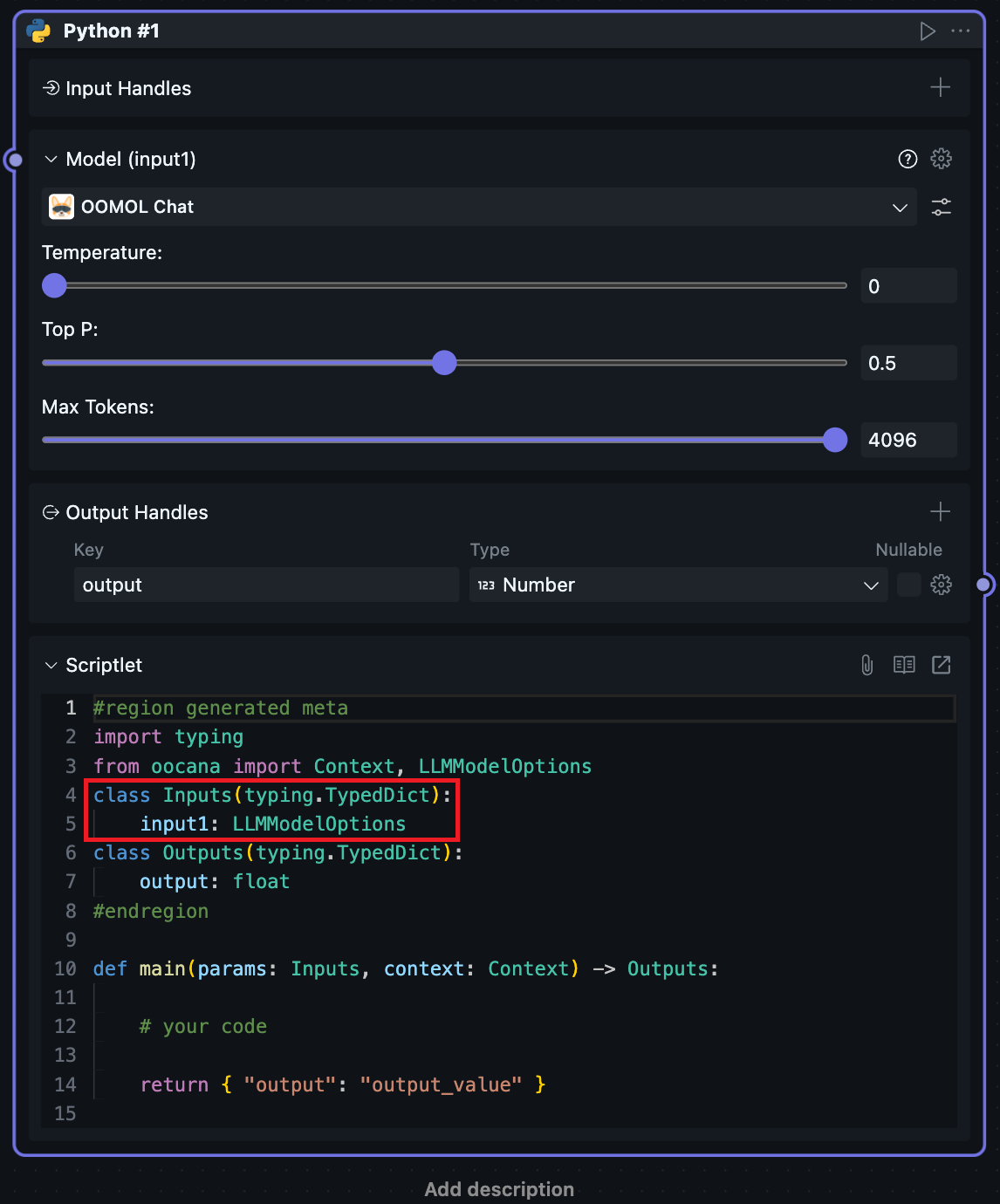Collapse the Scriptlet section
Image resolution: width=1000 pixels, height=1204 pixels.
coord(51,665)
